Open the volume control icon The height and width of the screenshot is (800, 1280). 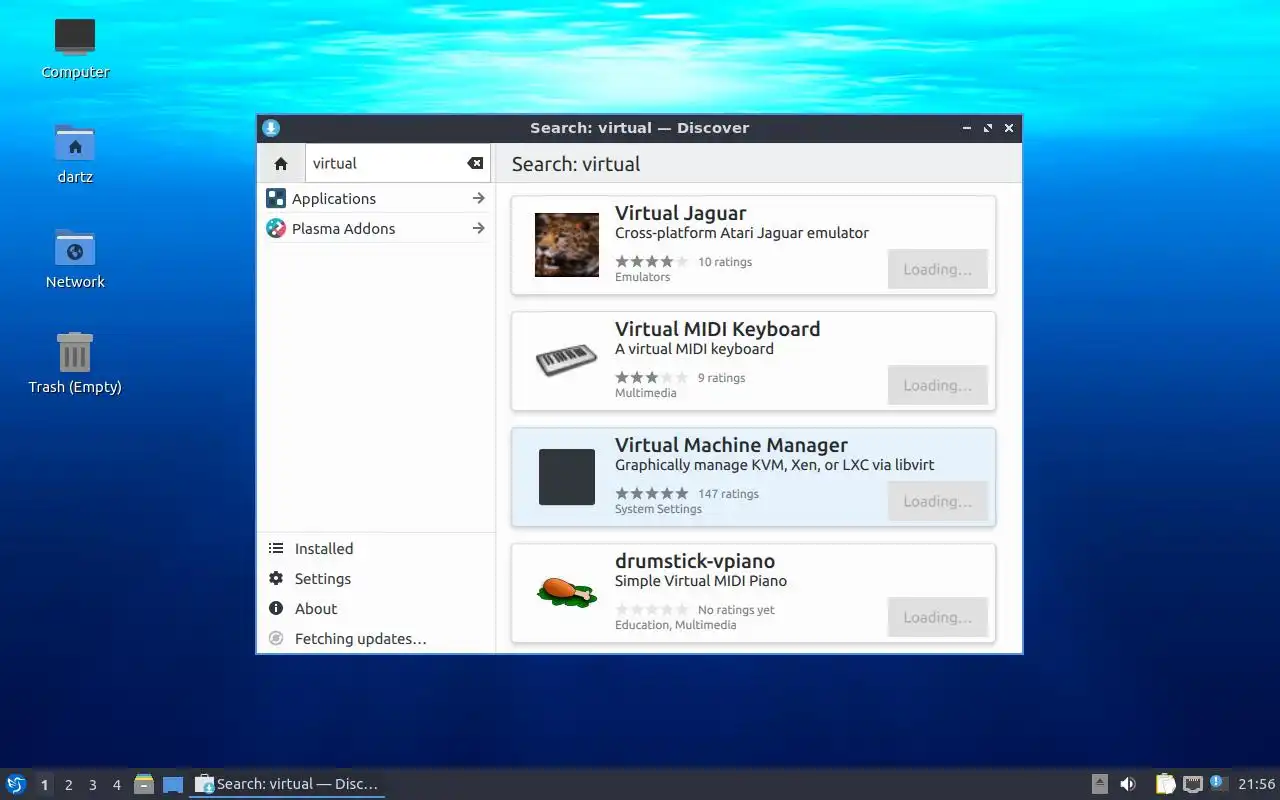click(x=1128, y=784)
